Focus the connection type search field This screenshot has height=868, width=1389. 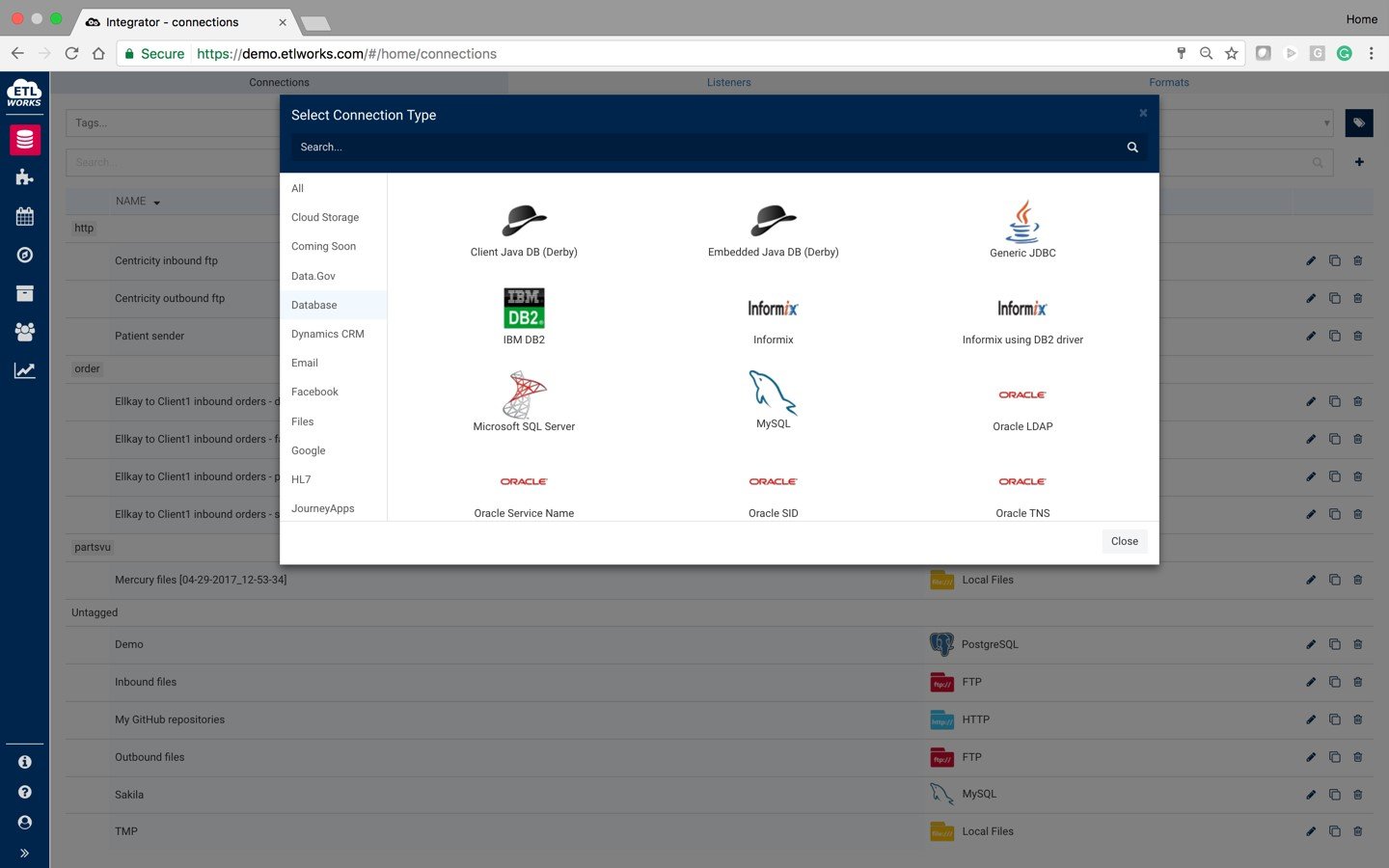tap(709, 148)
